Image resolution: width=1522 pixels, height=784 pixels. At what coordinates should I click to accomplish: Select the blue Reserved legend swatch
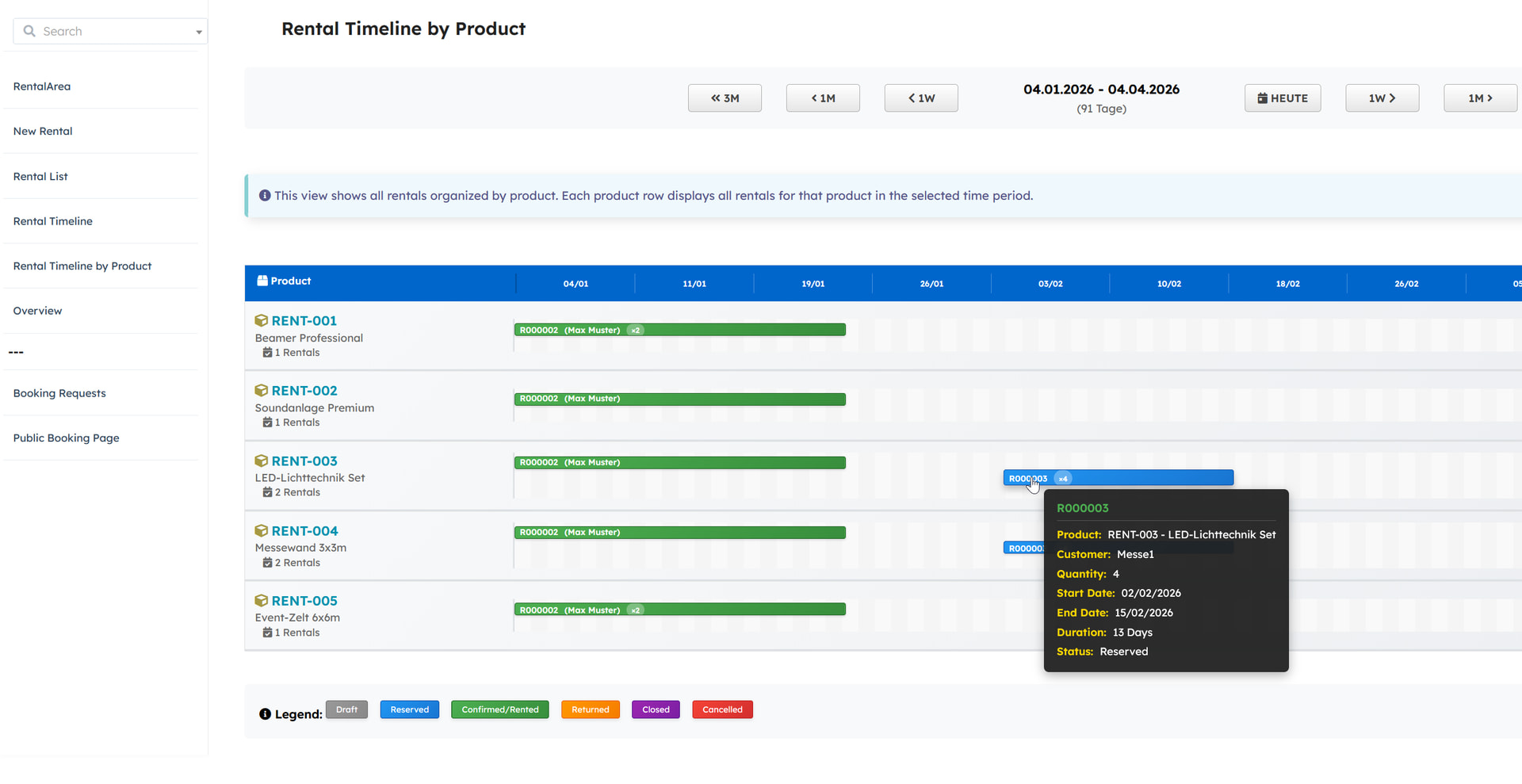click(x=409, y=709)
